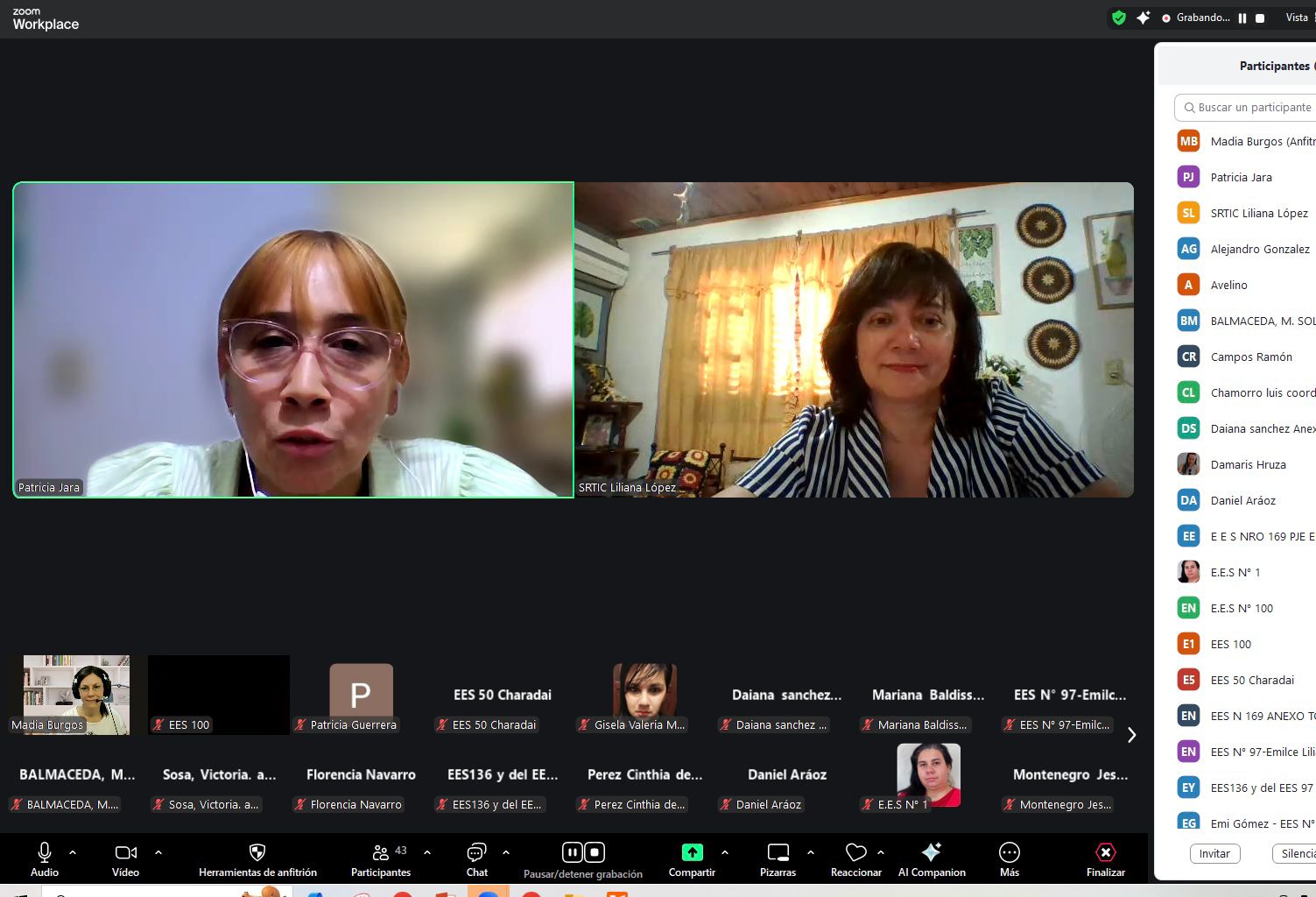Open Herramientas de anfitrión shield icon
The height and width of the screenshot is (897, 1316).
257,852
